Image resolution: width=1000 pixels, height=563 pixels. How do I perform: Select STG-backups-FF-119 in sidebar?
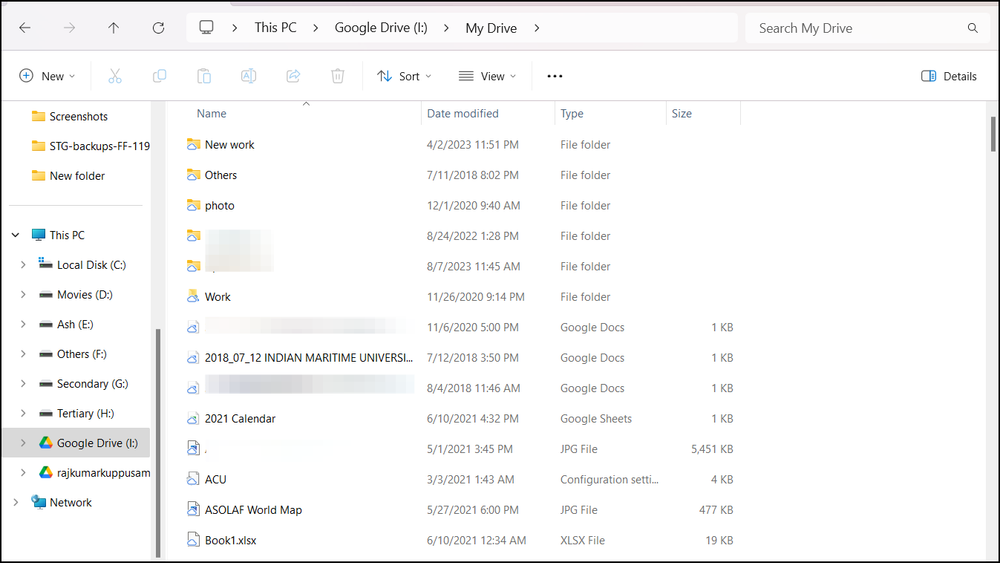(x=91, y=146)
